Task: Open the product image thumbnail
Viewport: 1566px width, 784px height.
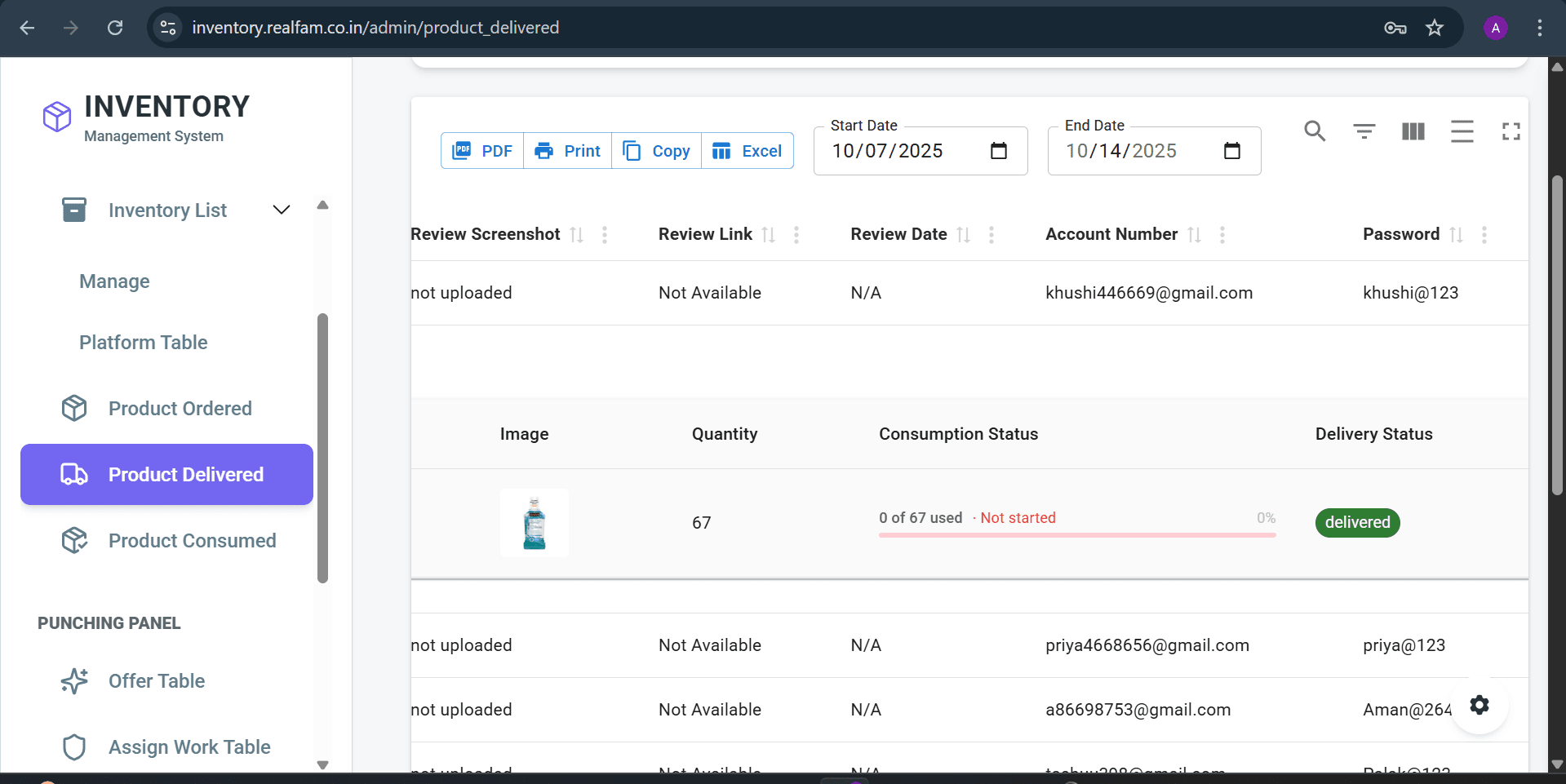Action: click(534, 522)
